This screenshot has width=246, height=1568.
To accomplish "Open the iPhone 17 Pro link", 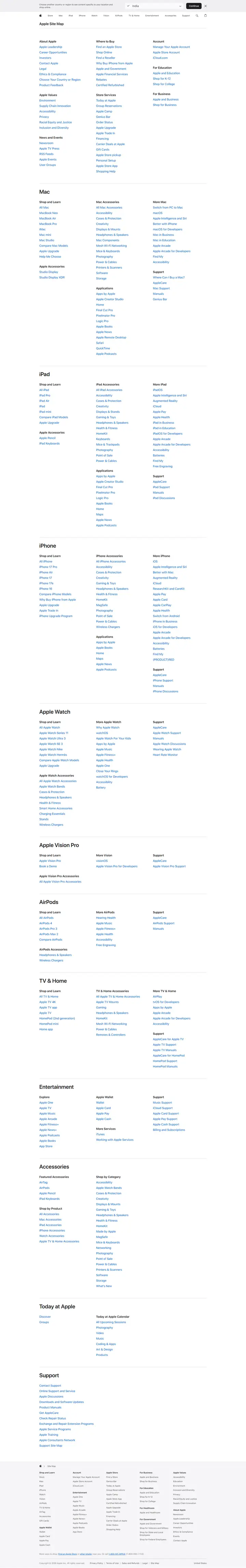I will click(x=48, y=567).
